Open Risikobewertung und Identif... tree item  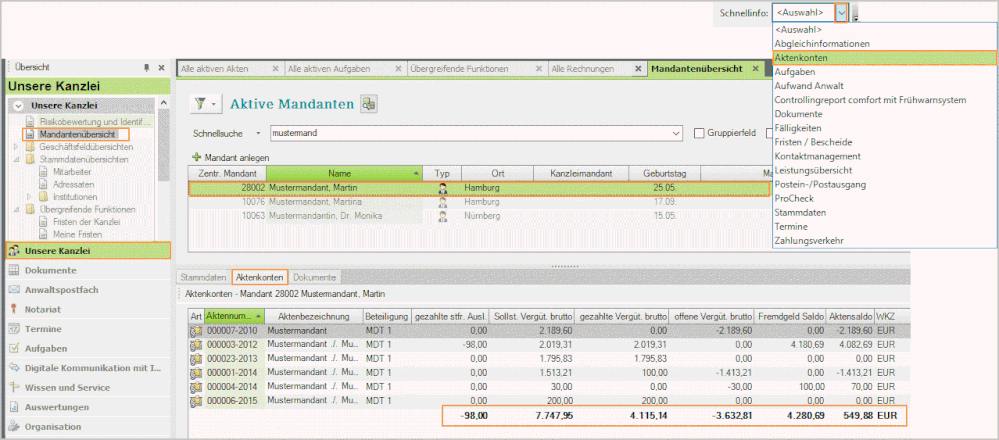(x=95, y=121)
